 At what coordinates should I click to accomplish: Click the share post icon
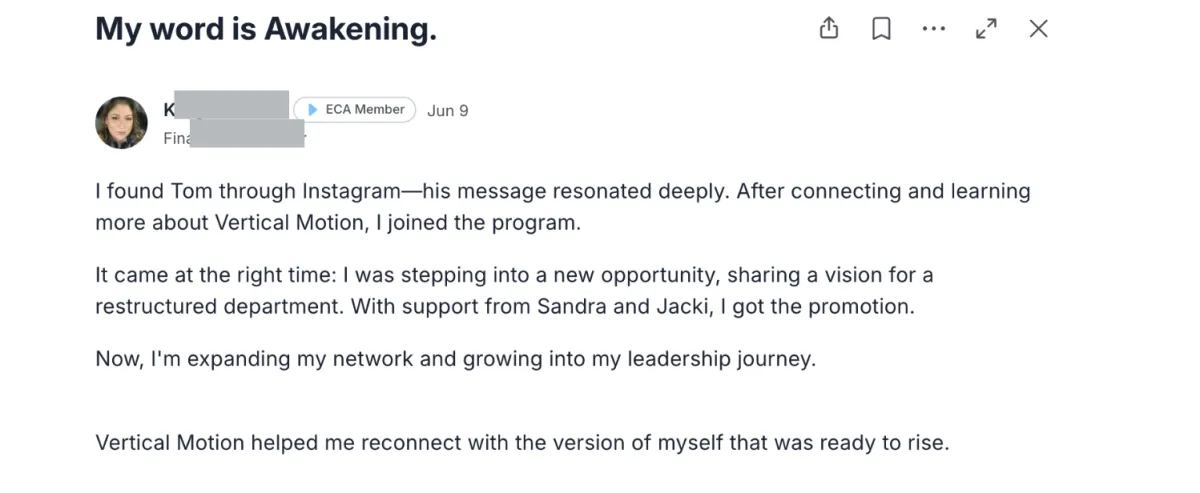pyautogui.click(x=828, y=29)
